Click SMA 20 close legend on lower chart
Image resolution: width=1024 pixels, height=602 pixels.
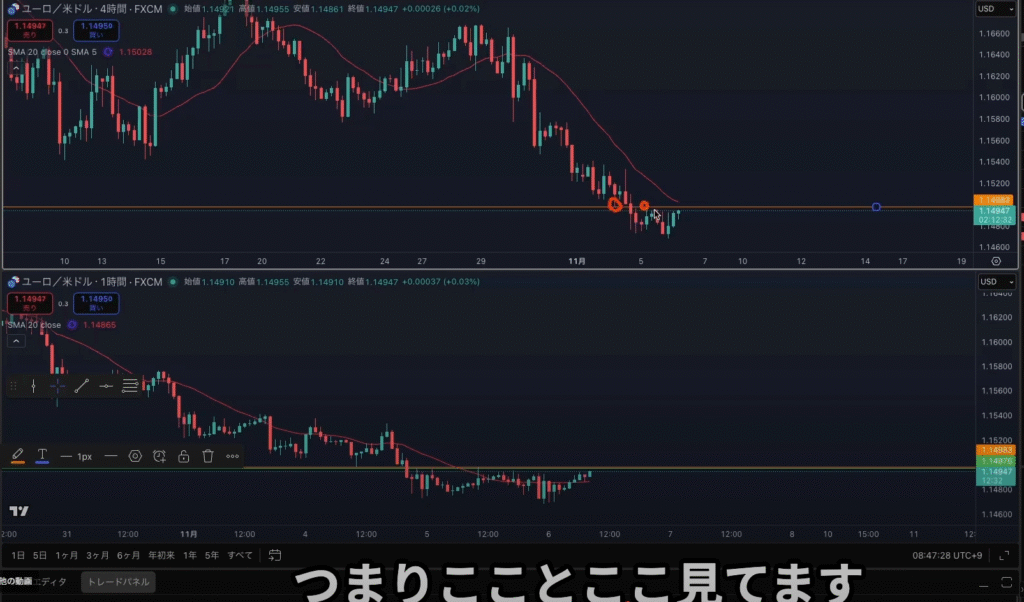pyautogui.click(x=34, y=325)
